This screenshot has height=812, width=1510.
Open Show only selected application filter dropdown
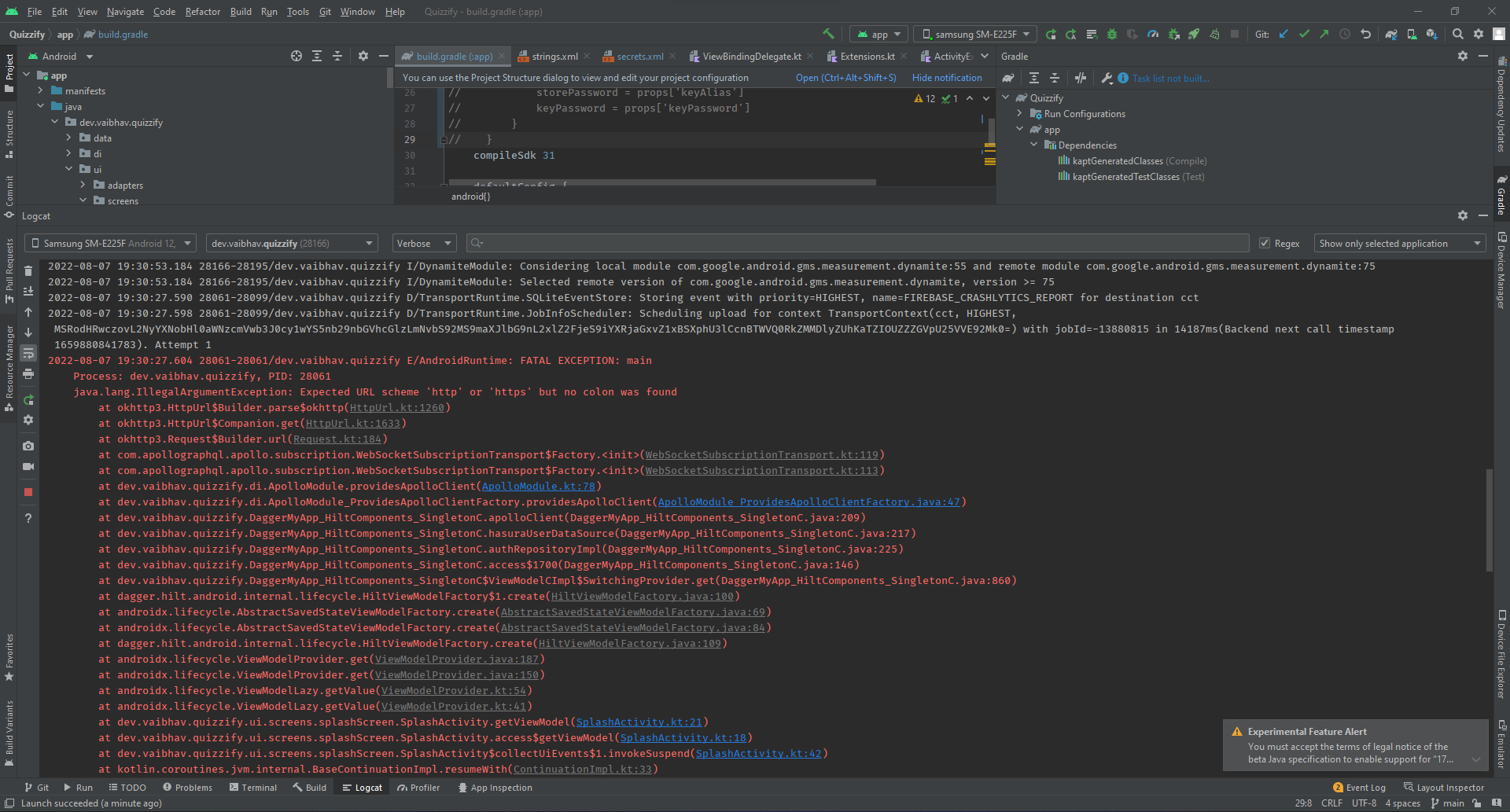(x=1400, y=243)
